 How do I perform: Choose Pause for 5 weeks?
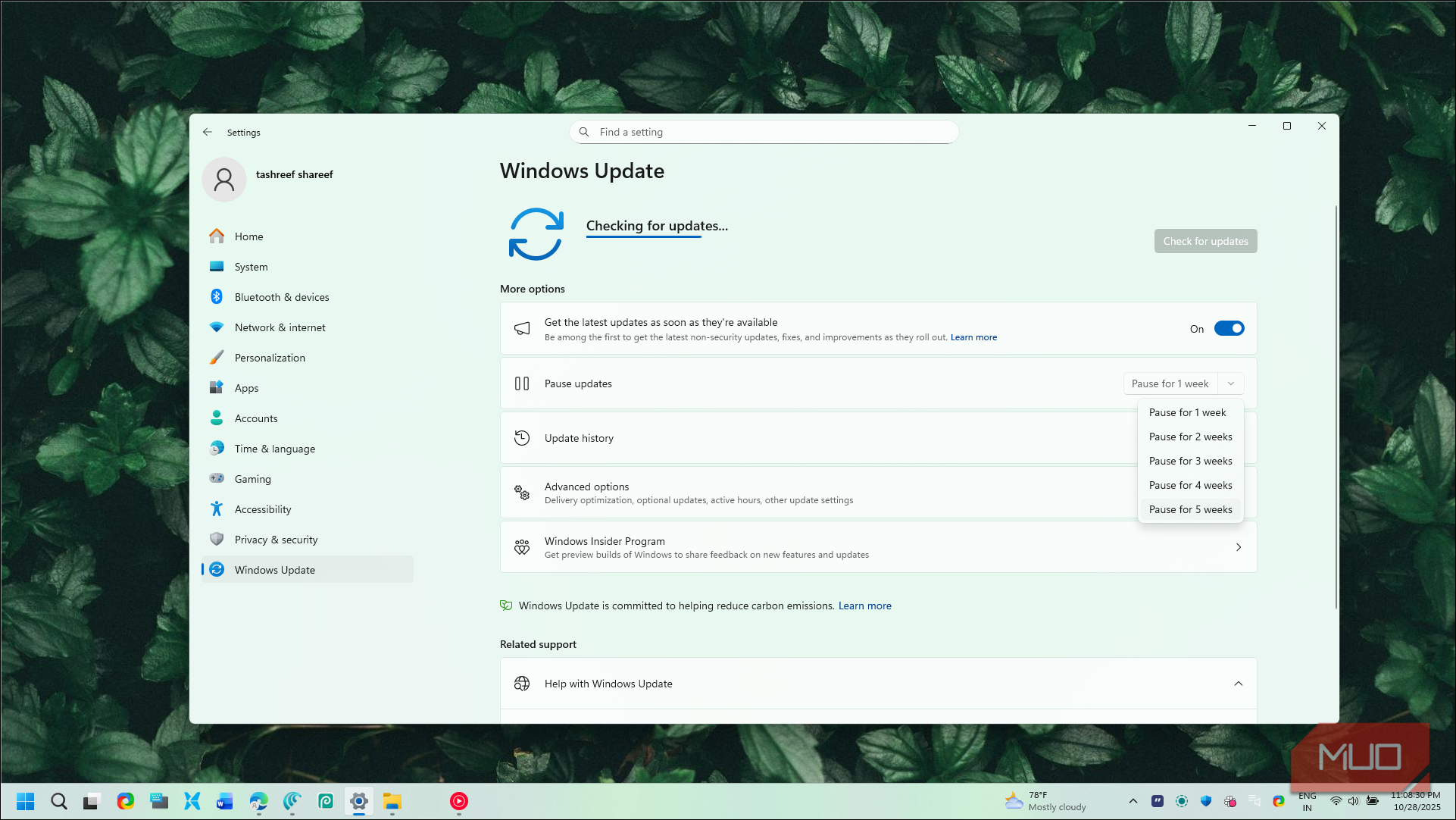(x=1190, y=510)
